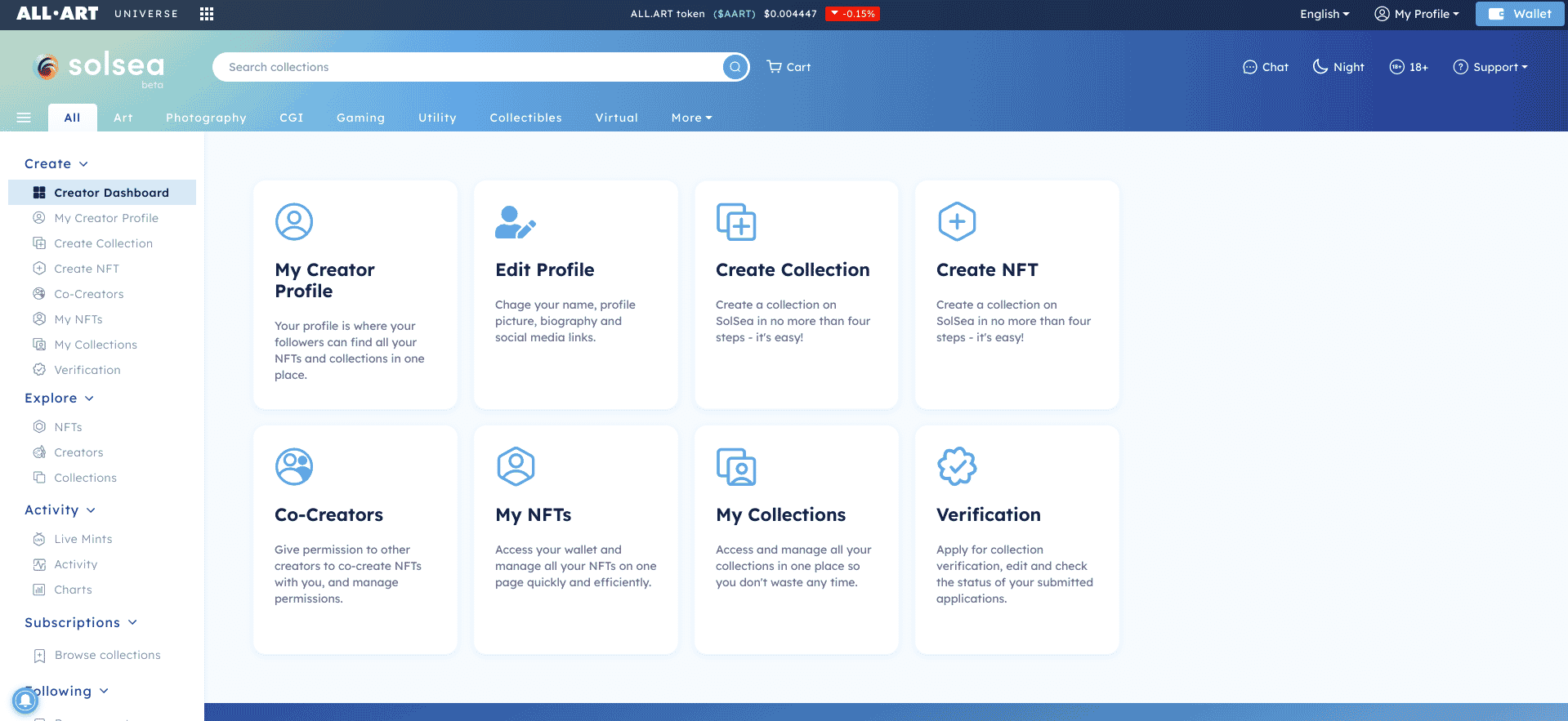Collapse the Activity sidebar section
Image resolution: width=1568 pixels, height=721 pixels.
60,510
